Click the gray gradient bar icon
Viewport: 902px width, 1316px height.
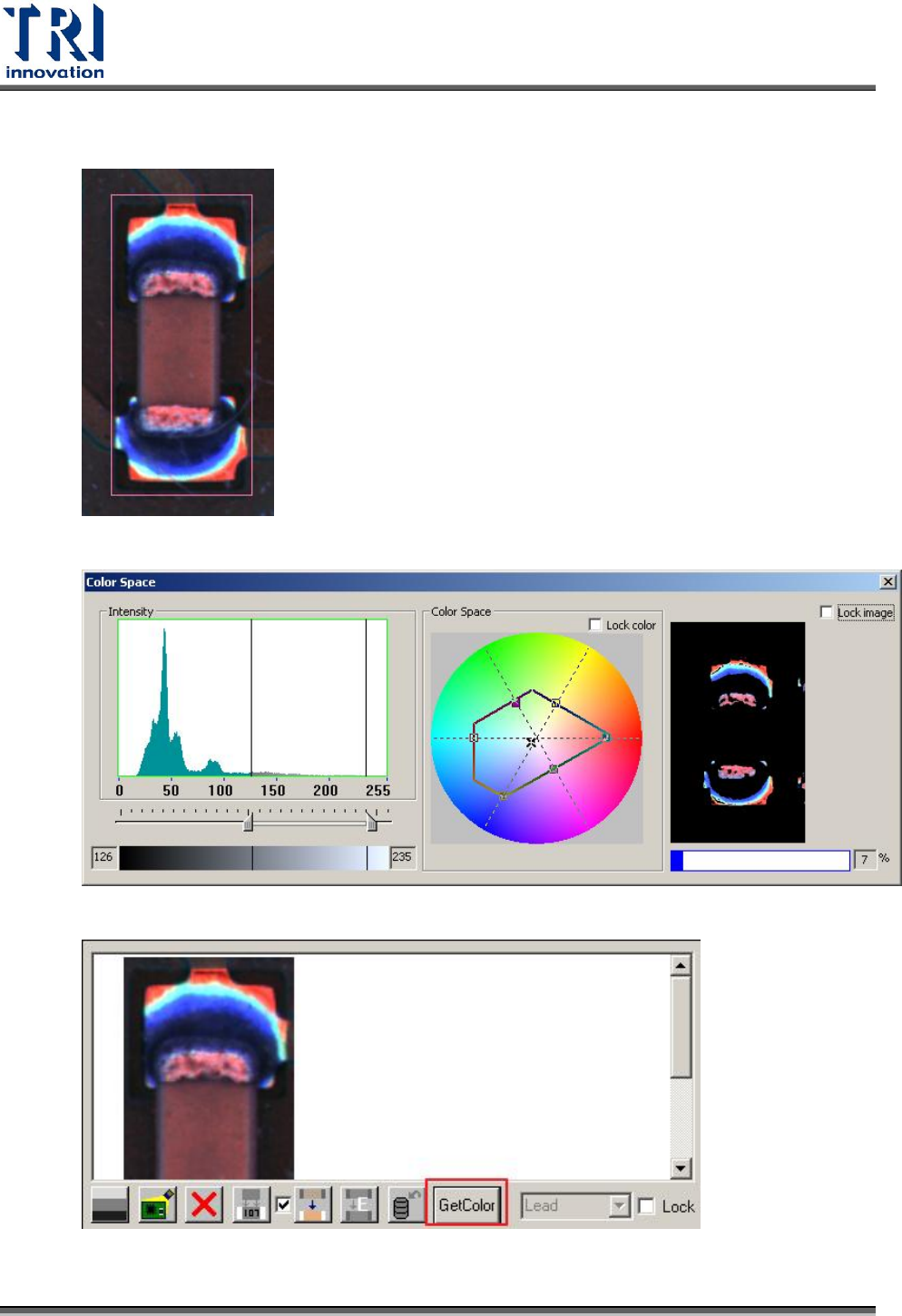pos(110,1204)
